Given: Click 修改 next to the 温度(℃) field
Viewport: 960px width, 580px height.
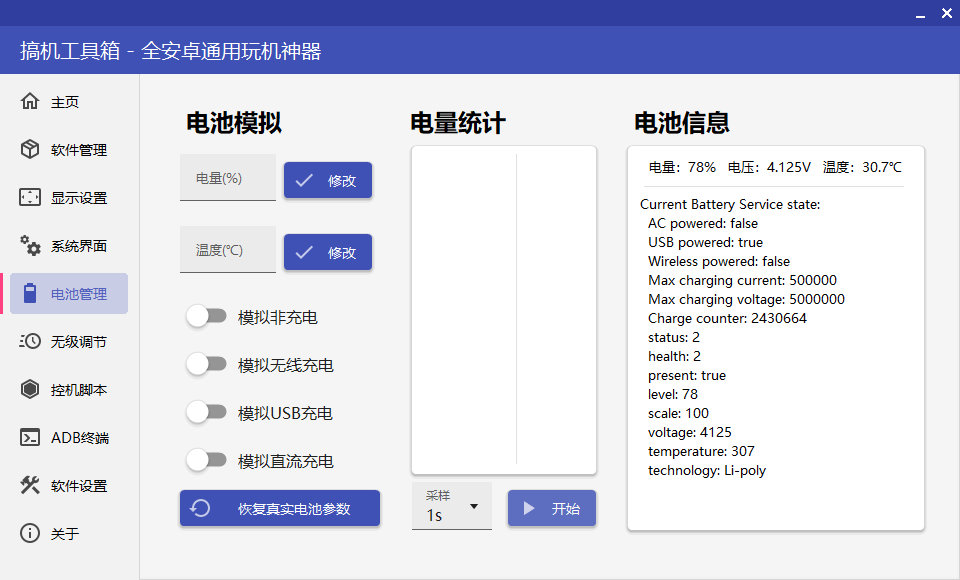Looking at the screenshot, I should [328, 252].
